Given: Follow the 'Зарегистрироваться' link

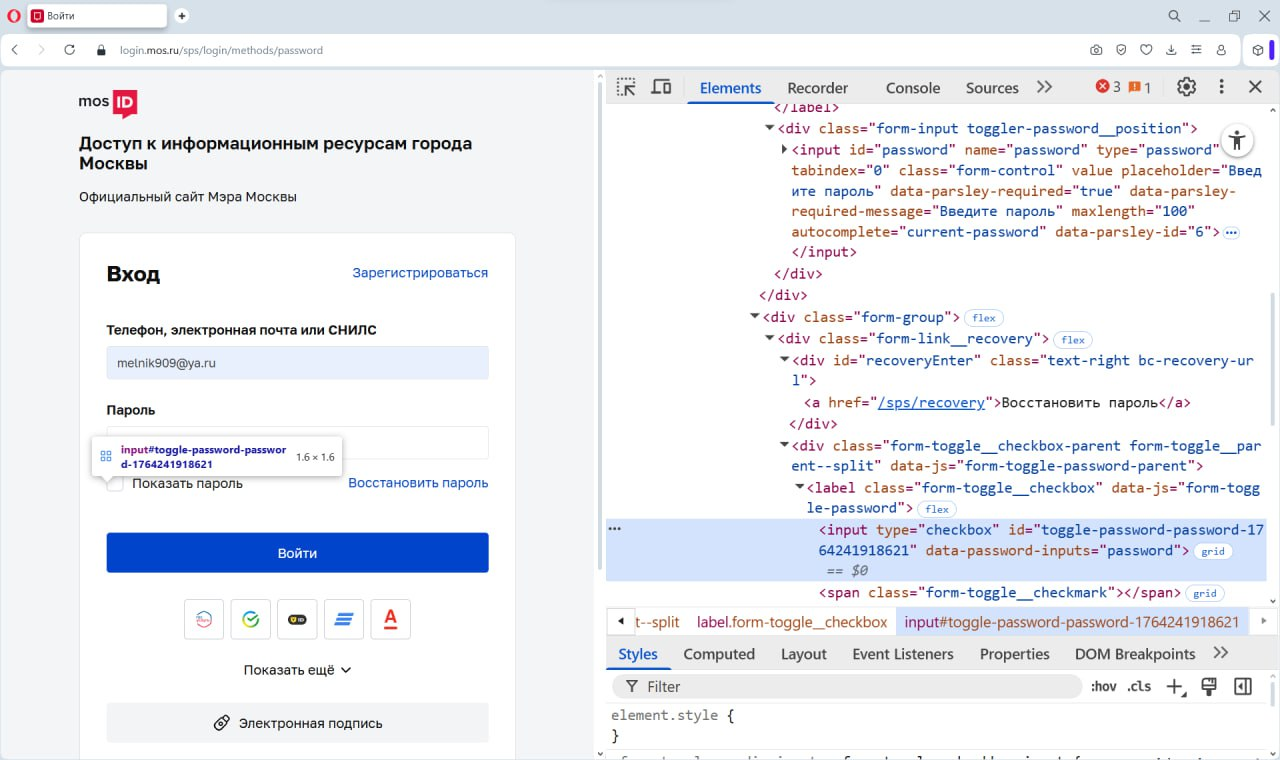Looking at the screenshot, I should (420, 273).
